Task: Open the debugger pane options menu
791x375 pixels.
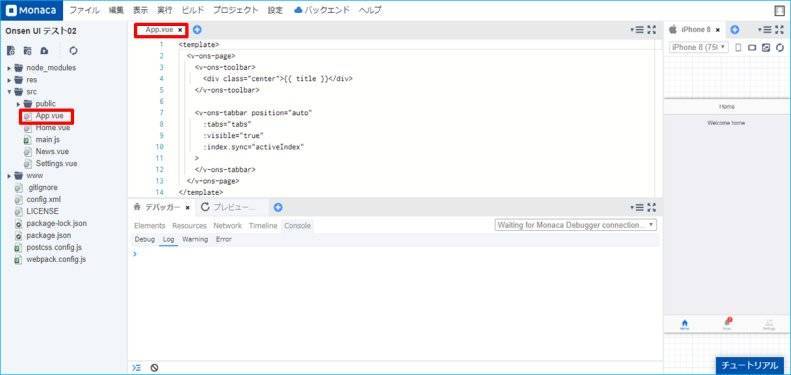Action: [x=637, y=207]
